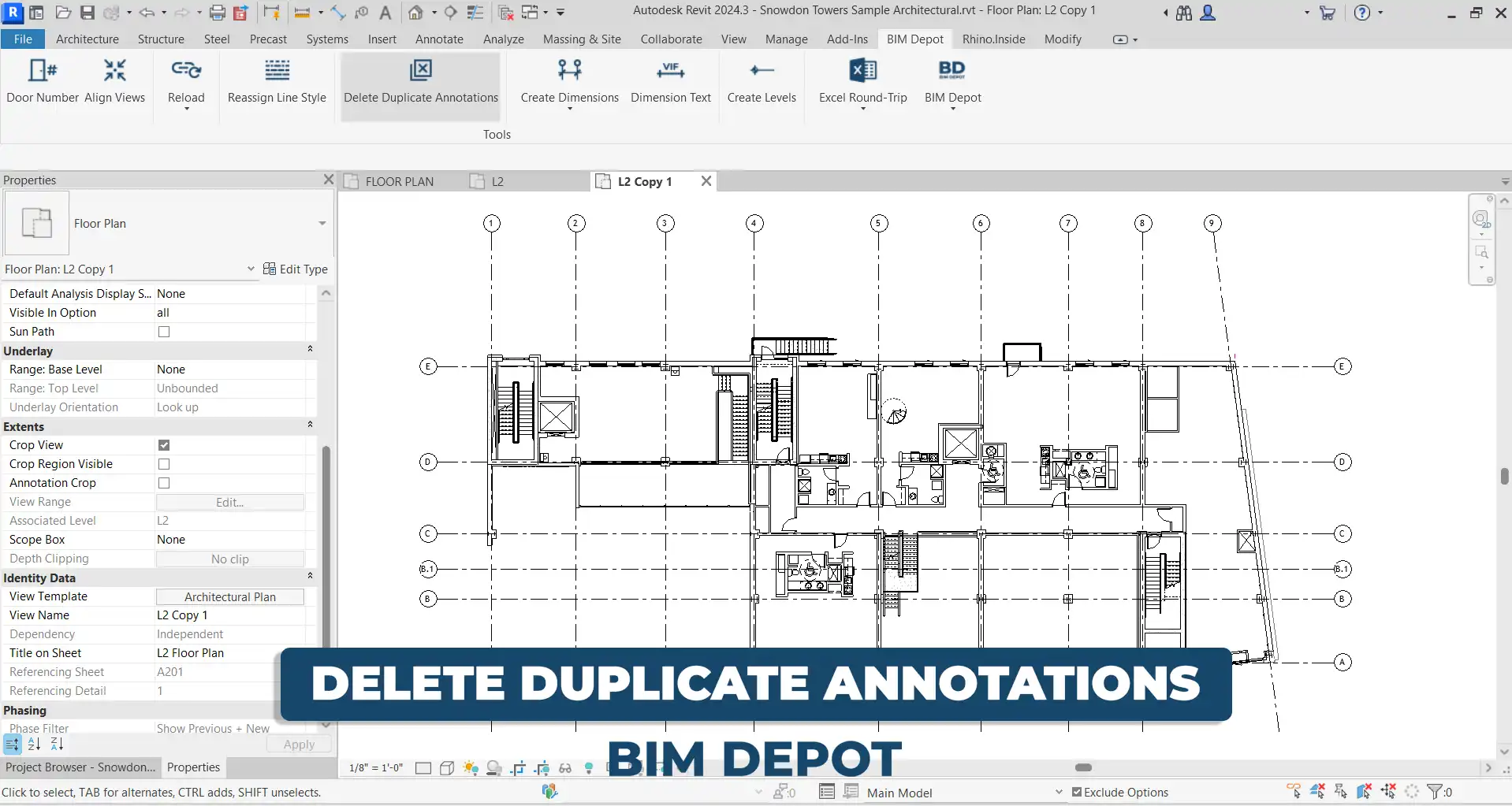This screenshot has height=806, width=1512.
Task: Switch to the FLOOR PLAN view tab
Action: (400, 182)
